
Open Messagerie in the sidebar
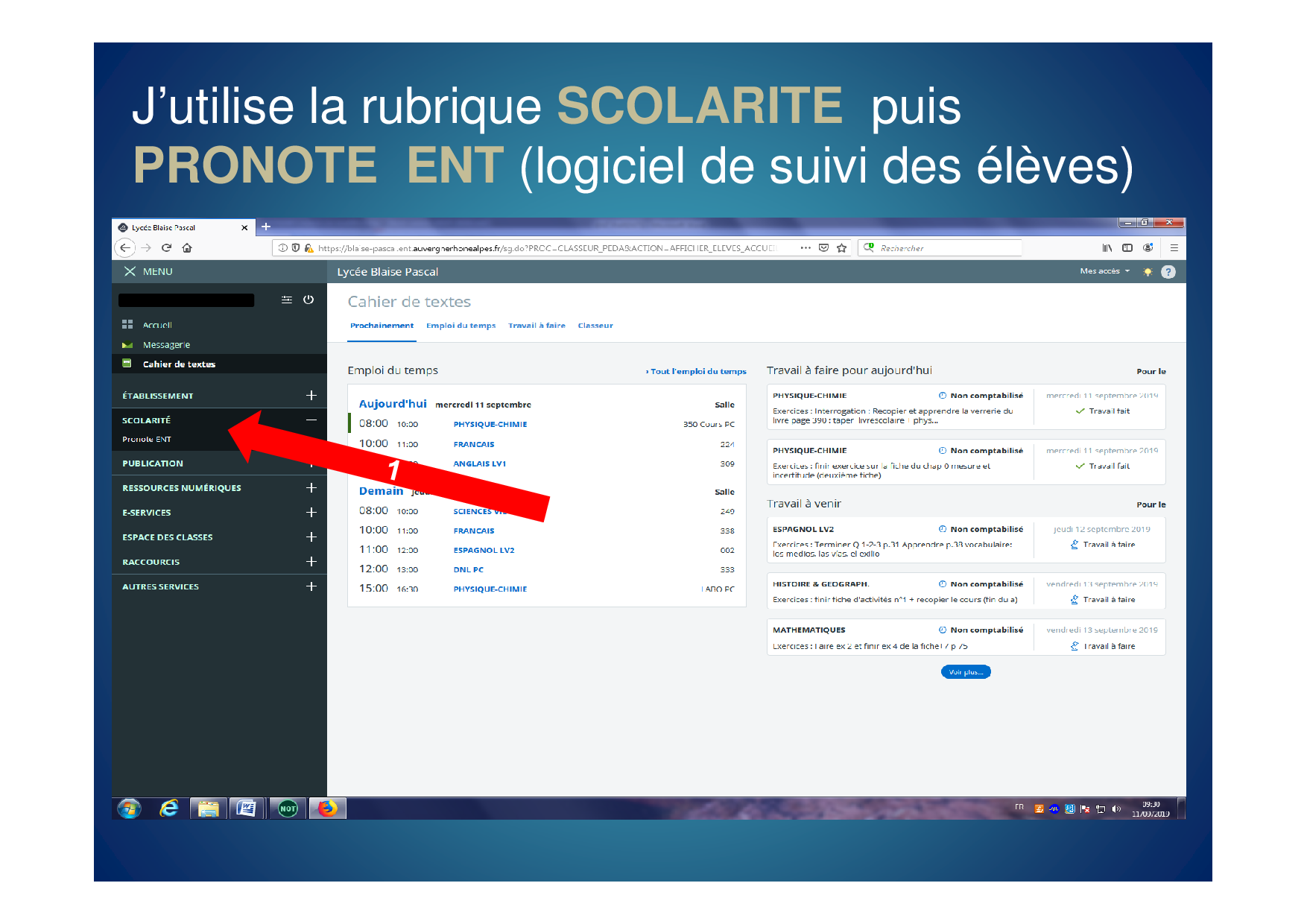click(166, 345)
